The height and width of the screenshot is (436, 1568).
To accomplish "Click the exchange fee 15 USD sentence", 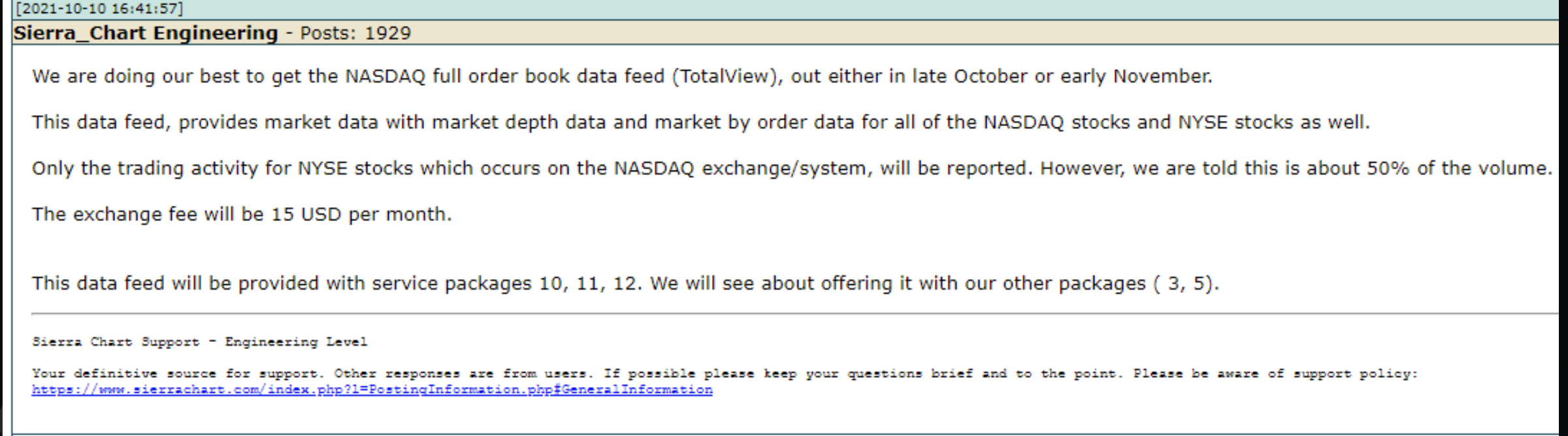I will point(242,214).
